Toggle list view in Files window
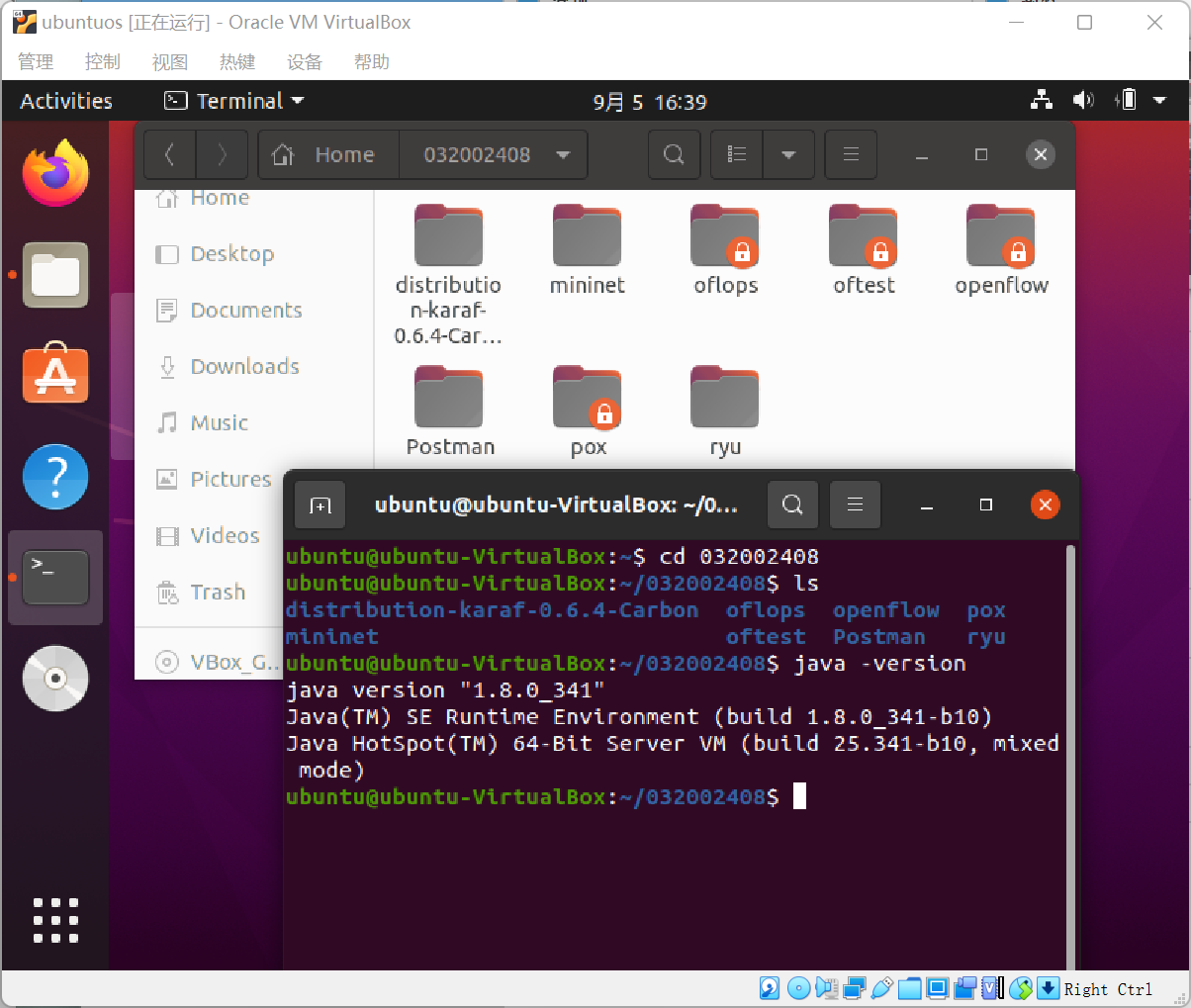 [x=737, y=154]
